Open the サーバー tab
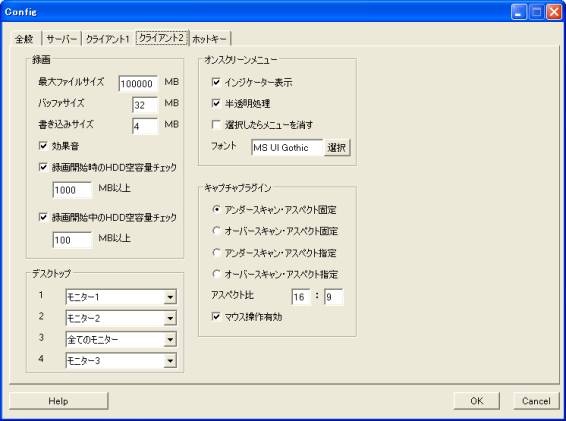The width and height of the screenshot is (566, 421). [62, 39]
